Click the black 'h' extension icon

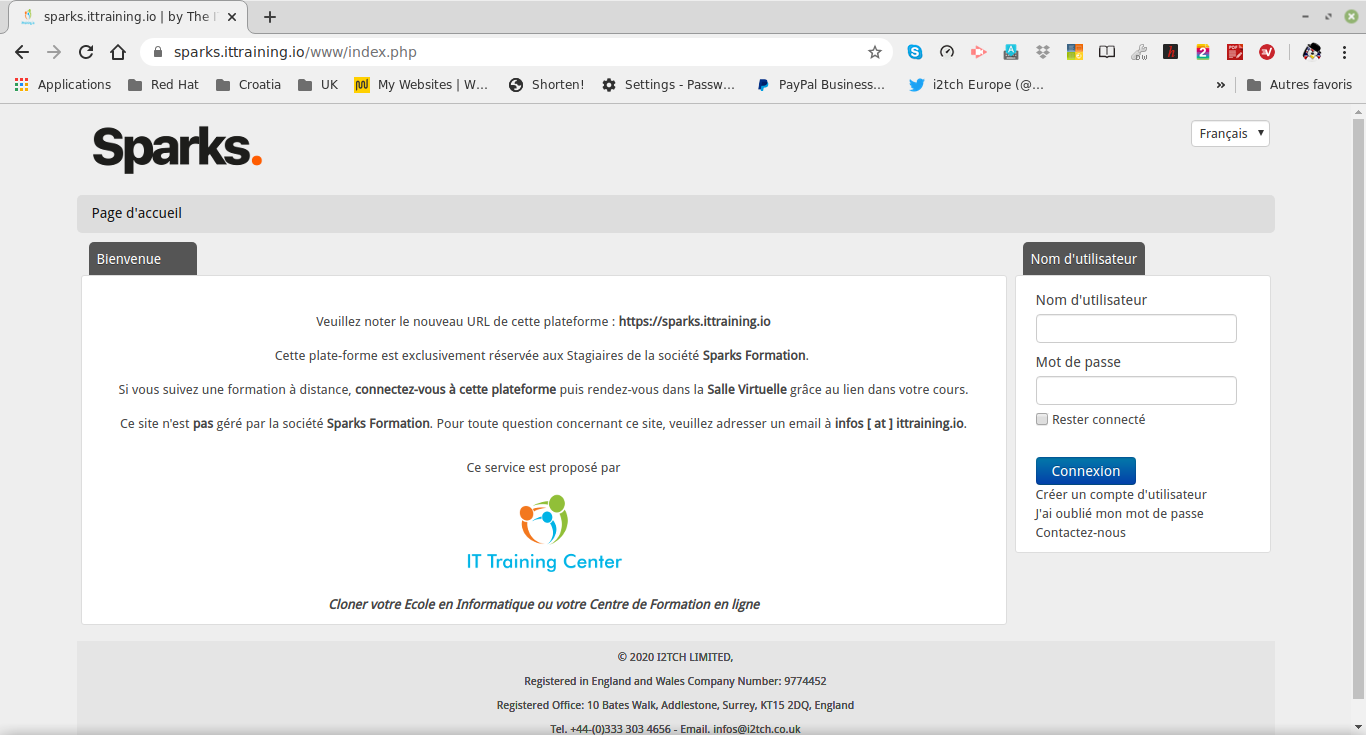(1171, 52)
